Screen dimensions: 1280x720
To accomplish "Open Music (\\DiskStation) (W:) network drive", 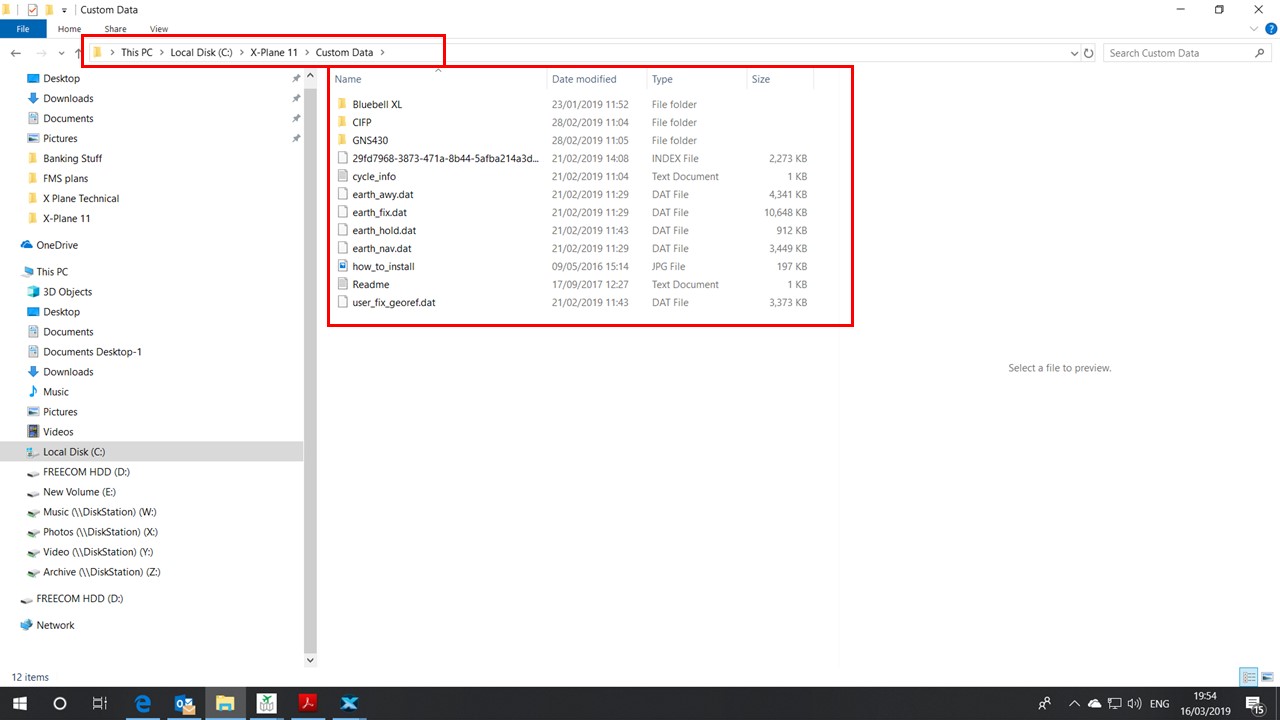I will pos(100,512).
